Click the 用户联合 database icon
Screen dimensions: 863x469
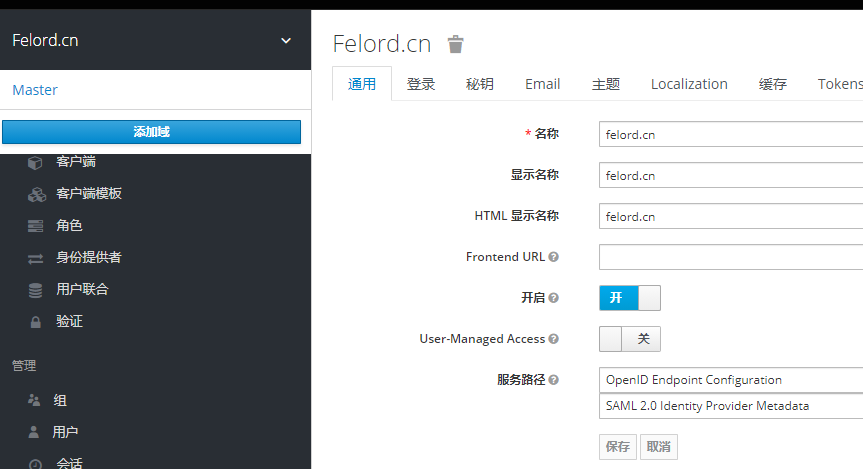[35, 290]
